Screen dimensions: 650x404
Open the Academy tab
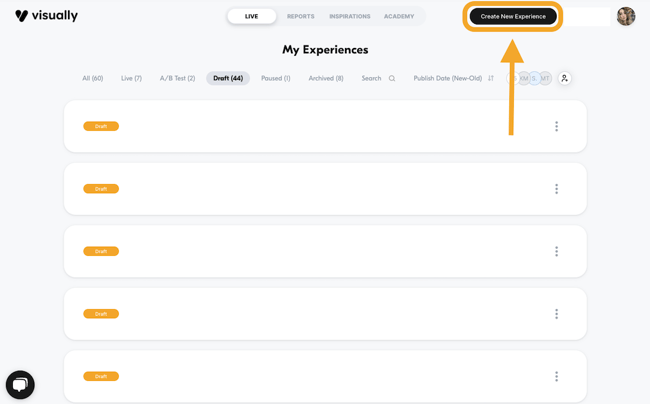[399, 16]
